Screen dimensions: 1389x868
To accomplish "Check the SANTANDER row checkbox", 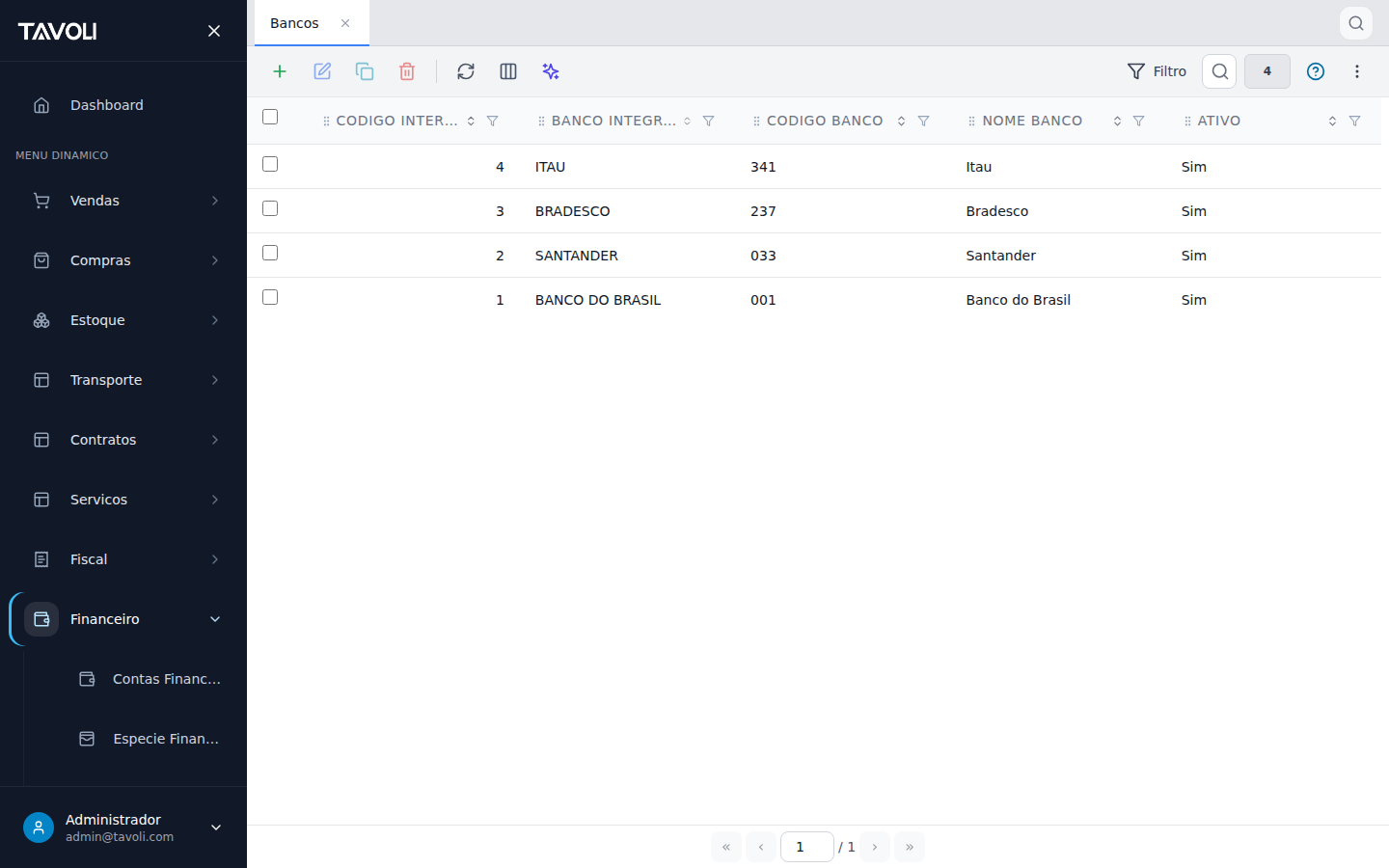I will pos(270,253).
